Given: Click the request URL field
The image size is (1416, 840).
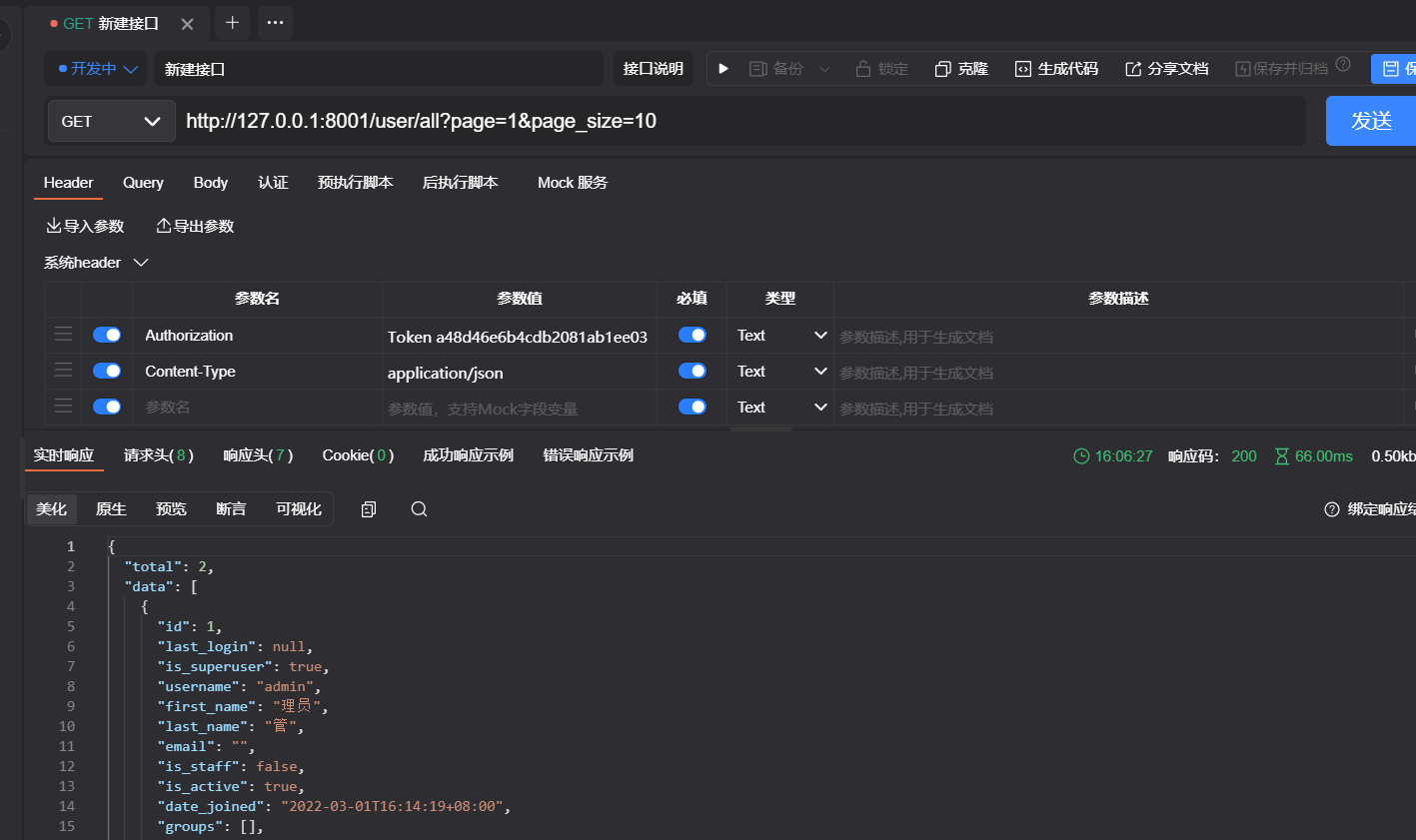Looking at the screenshot, I should click(x=741, y=121).
